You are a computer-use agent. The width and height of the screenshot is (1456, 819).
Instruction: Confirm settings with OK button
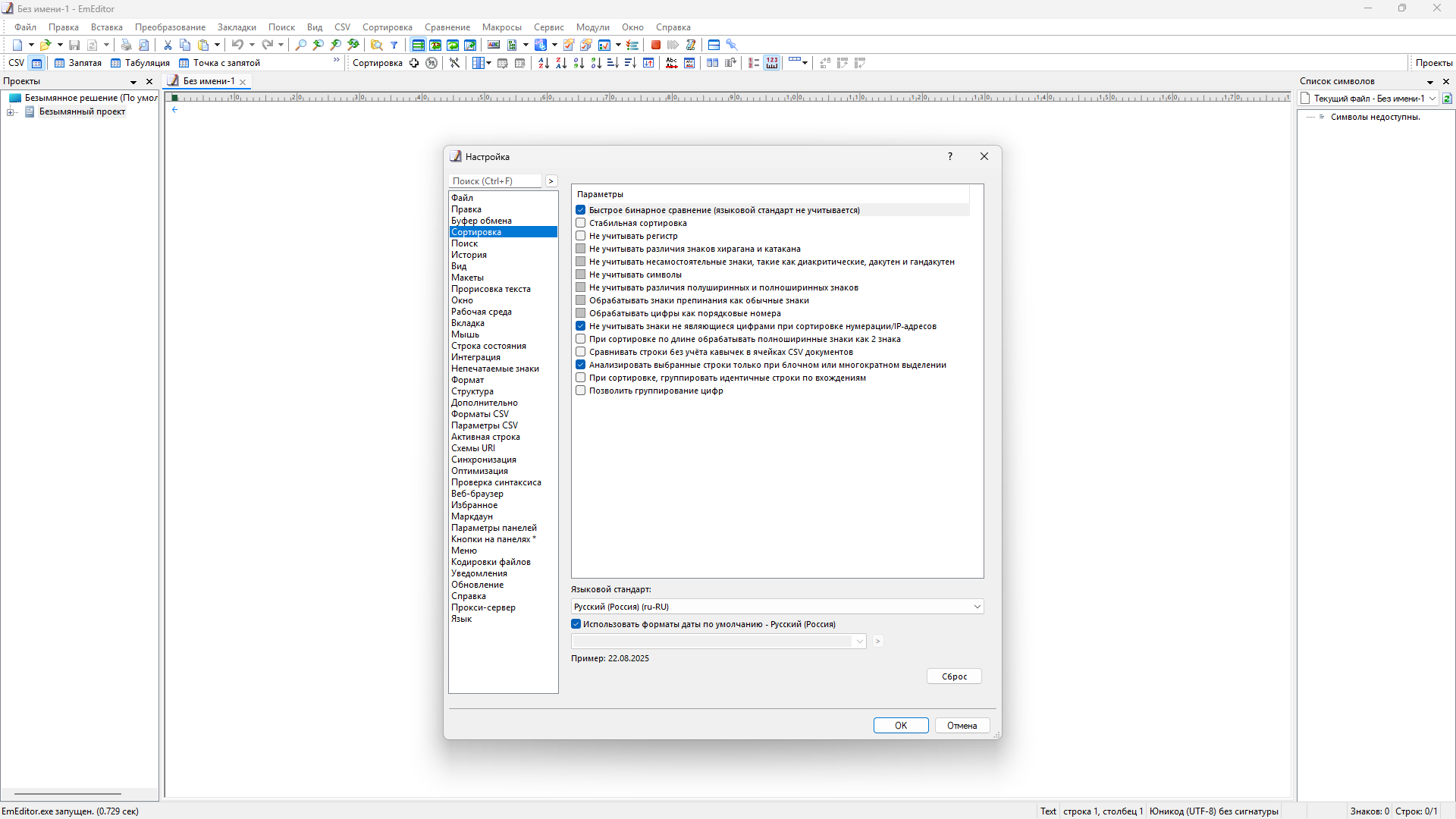tap(901, 726)
